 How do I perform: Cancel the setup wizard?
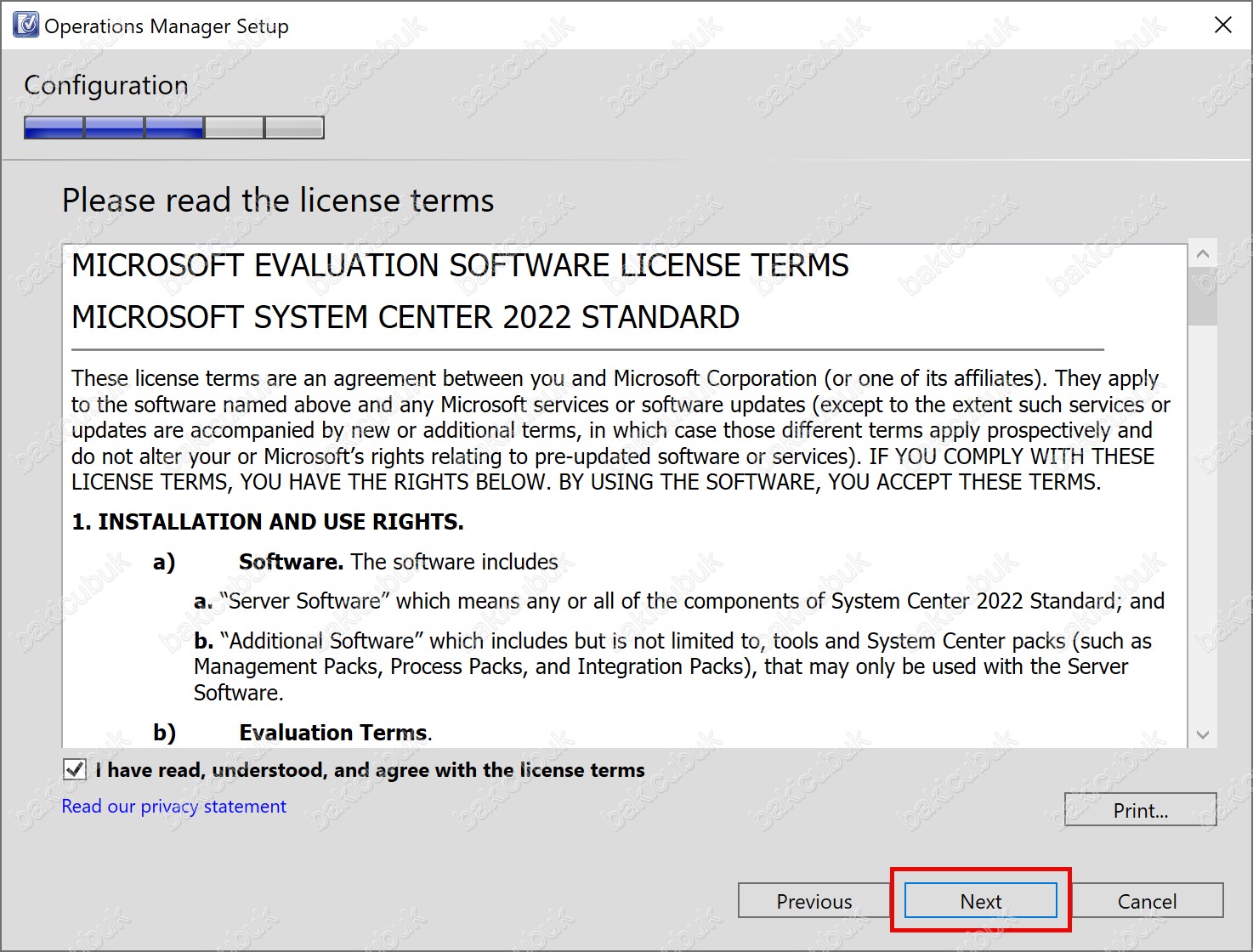(1147, 901)
